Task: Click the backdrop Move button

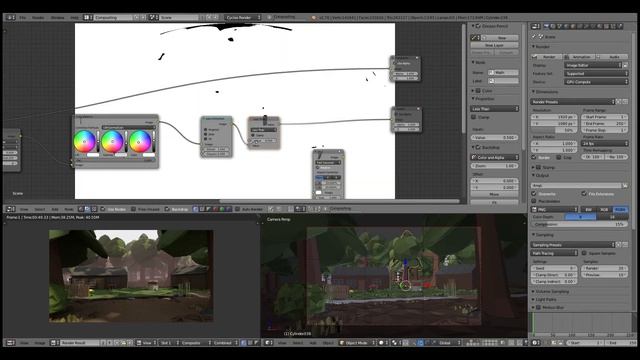Action: 494,195
